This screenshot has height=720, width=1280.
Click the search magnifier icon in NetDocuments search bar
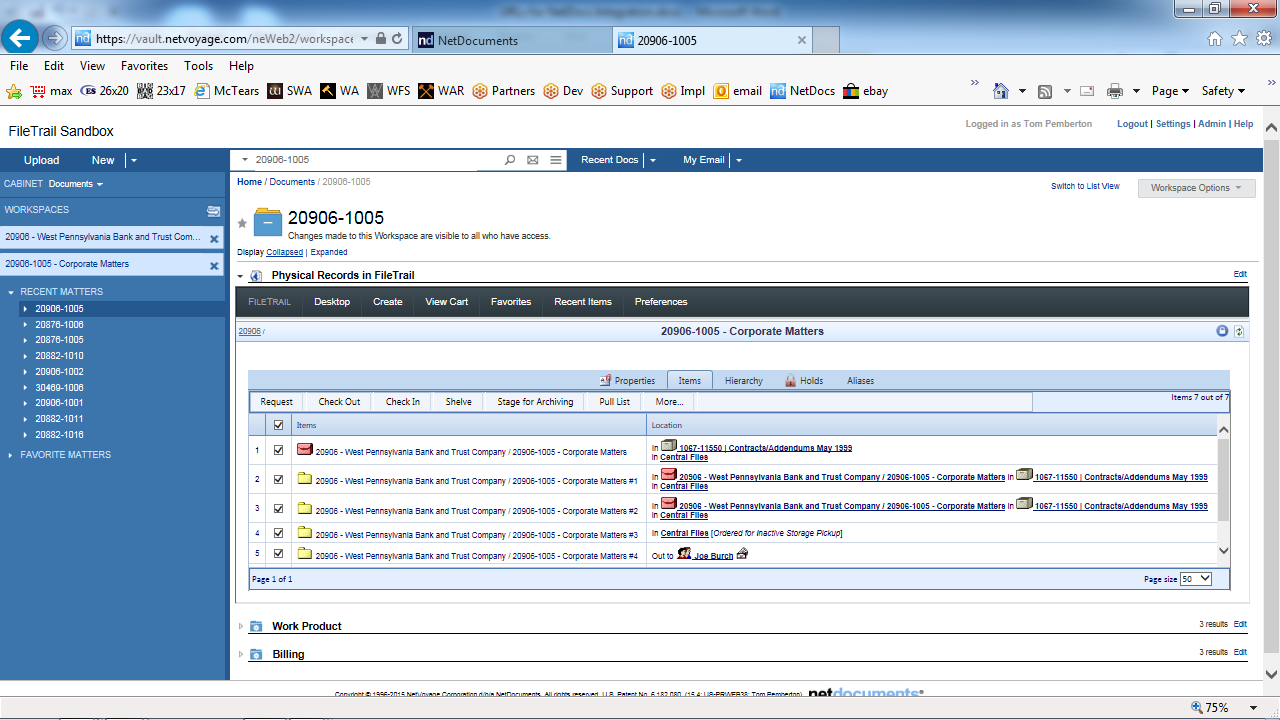point(510,160)
